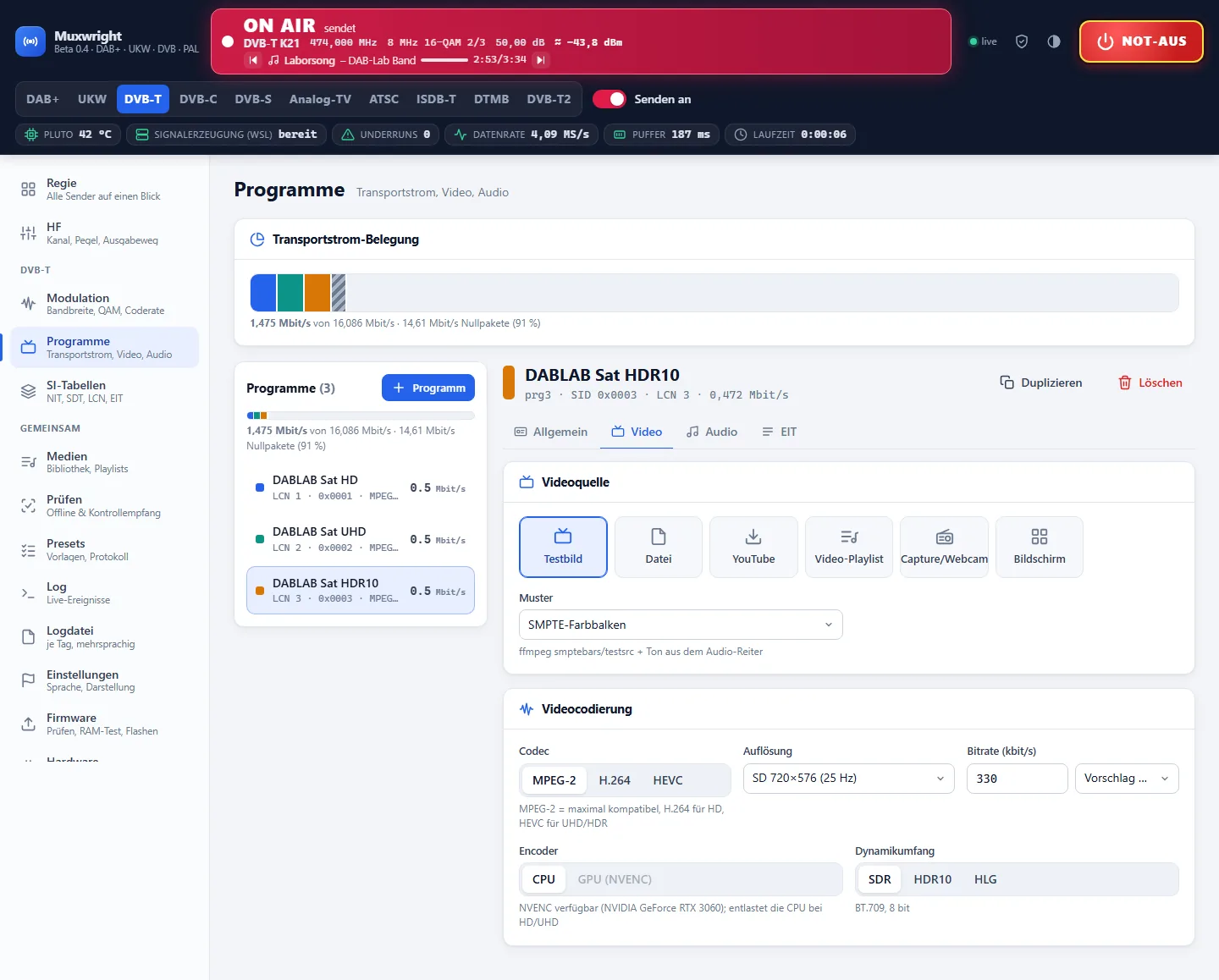The height and width of the screenshot is (980, 1219).
Task: Click the shield icon in header
Action: click(1022, 41)
